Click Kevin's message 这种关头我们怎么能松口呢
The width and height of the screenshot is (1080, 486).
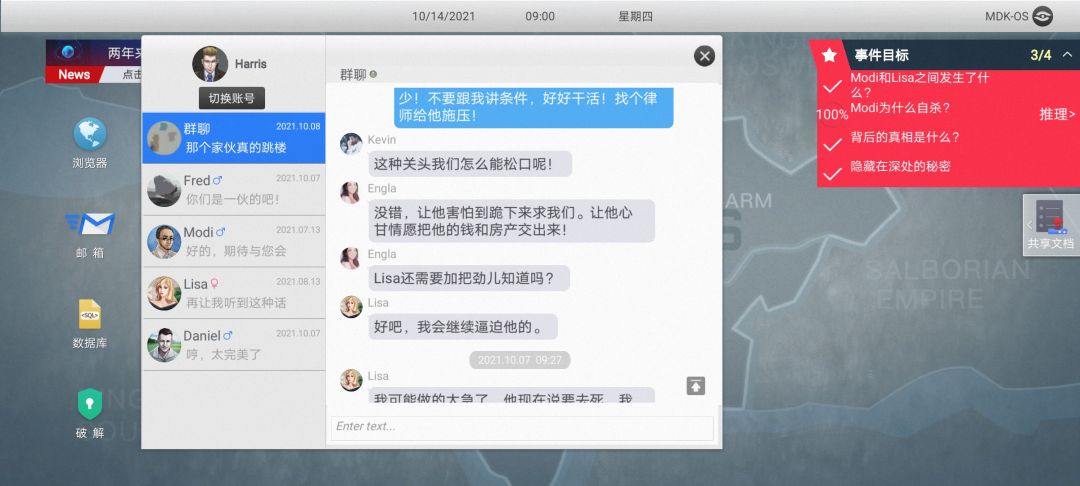[470, 164]
